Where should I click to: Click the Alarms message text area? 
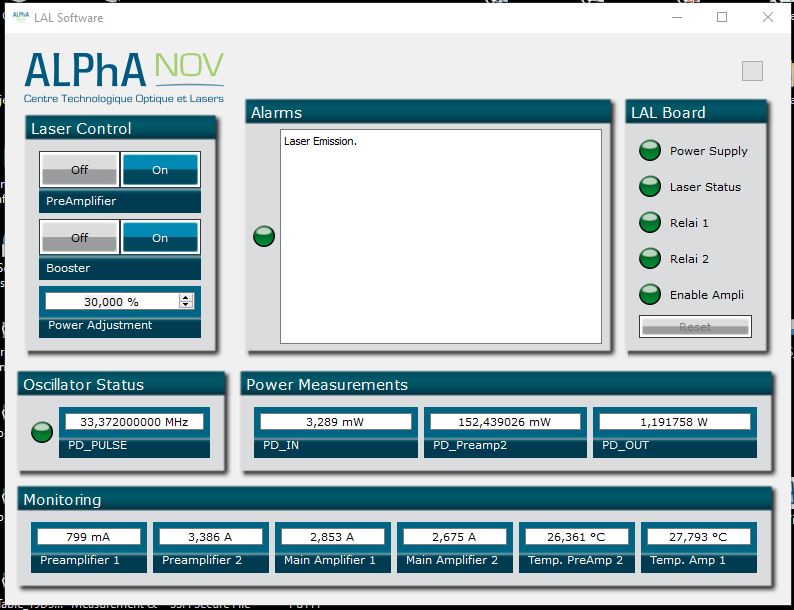click(x=440, y=236)
